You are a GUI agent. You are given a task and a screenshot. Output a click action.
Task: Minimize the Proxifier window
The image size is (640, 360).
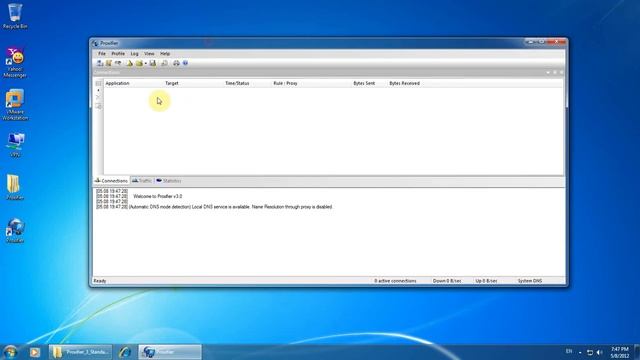pyautogui.click(x=531, y=42)
